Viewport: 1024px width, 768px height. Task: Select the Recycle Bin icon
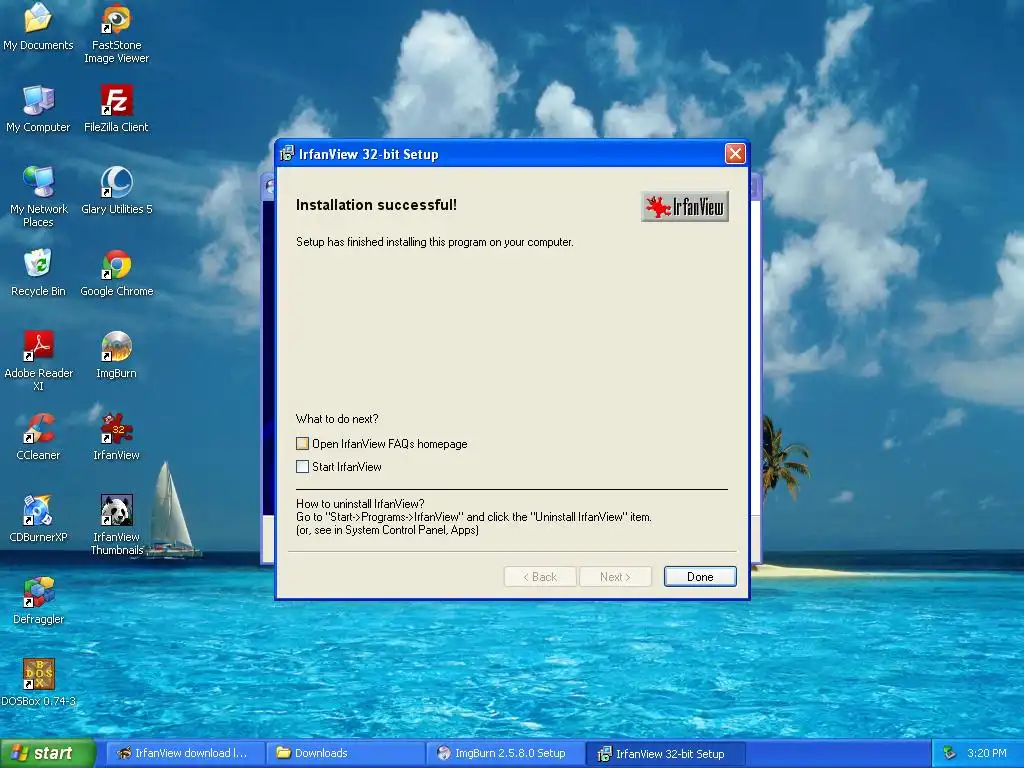38,272
